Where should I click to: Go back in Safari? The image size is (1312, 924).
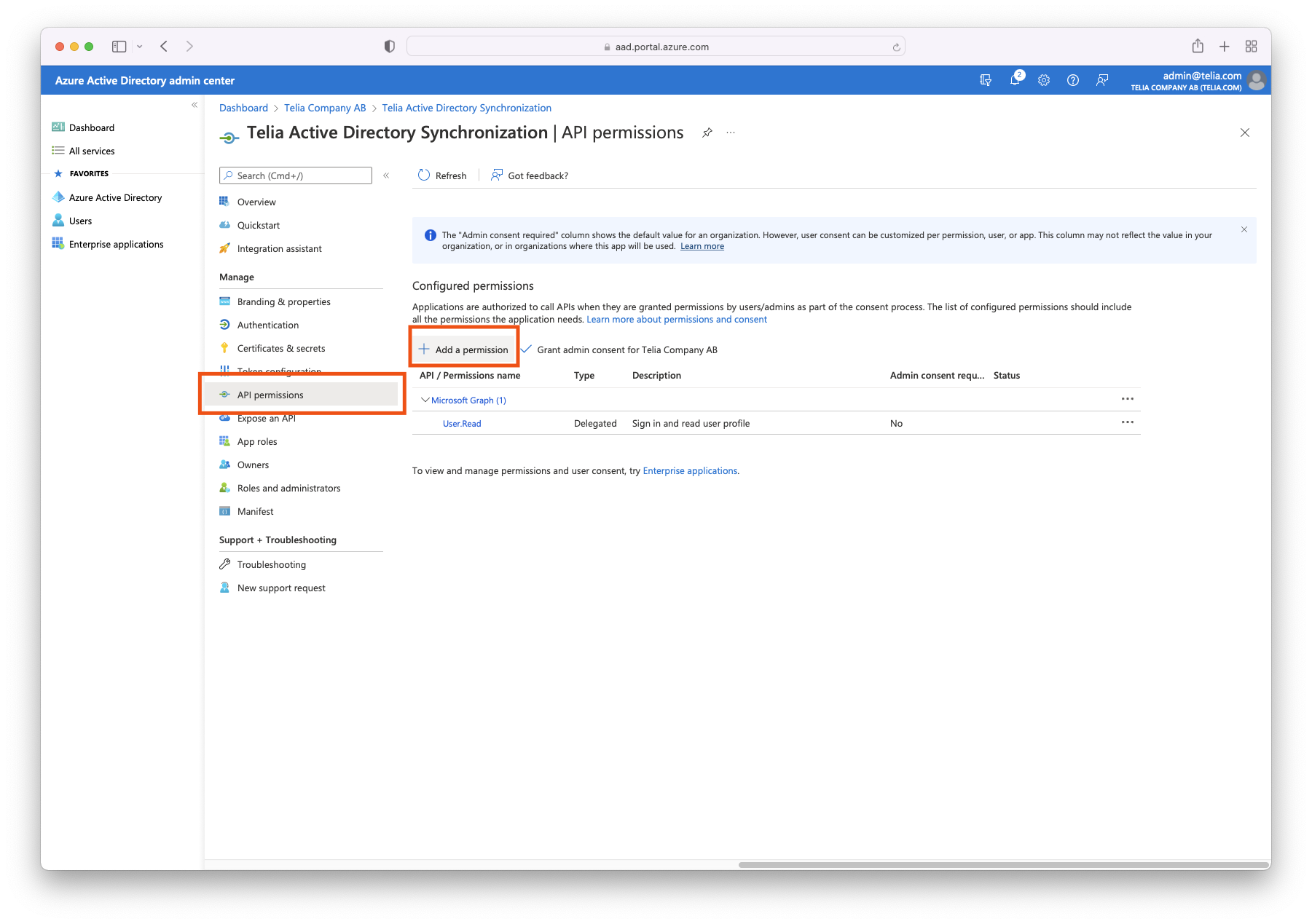164,46
